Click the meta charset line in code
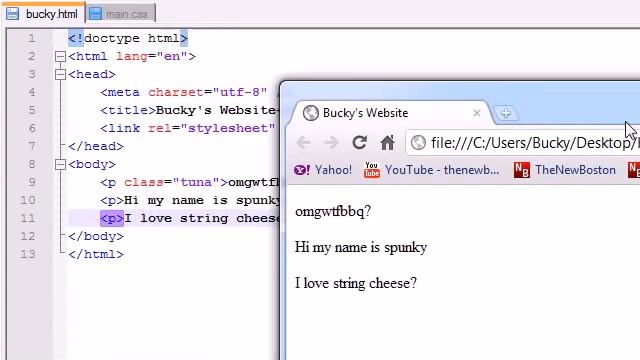The image size is (640, 360). [190, 92]
